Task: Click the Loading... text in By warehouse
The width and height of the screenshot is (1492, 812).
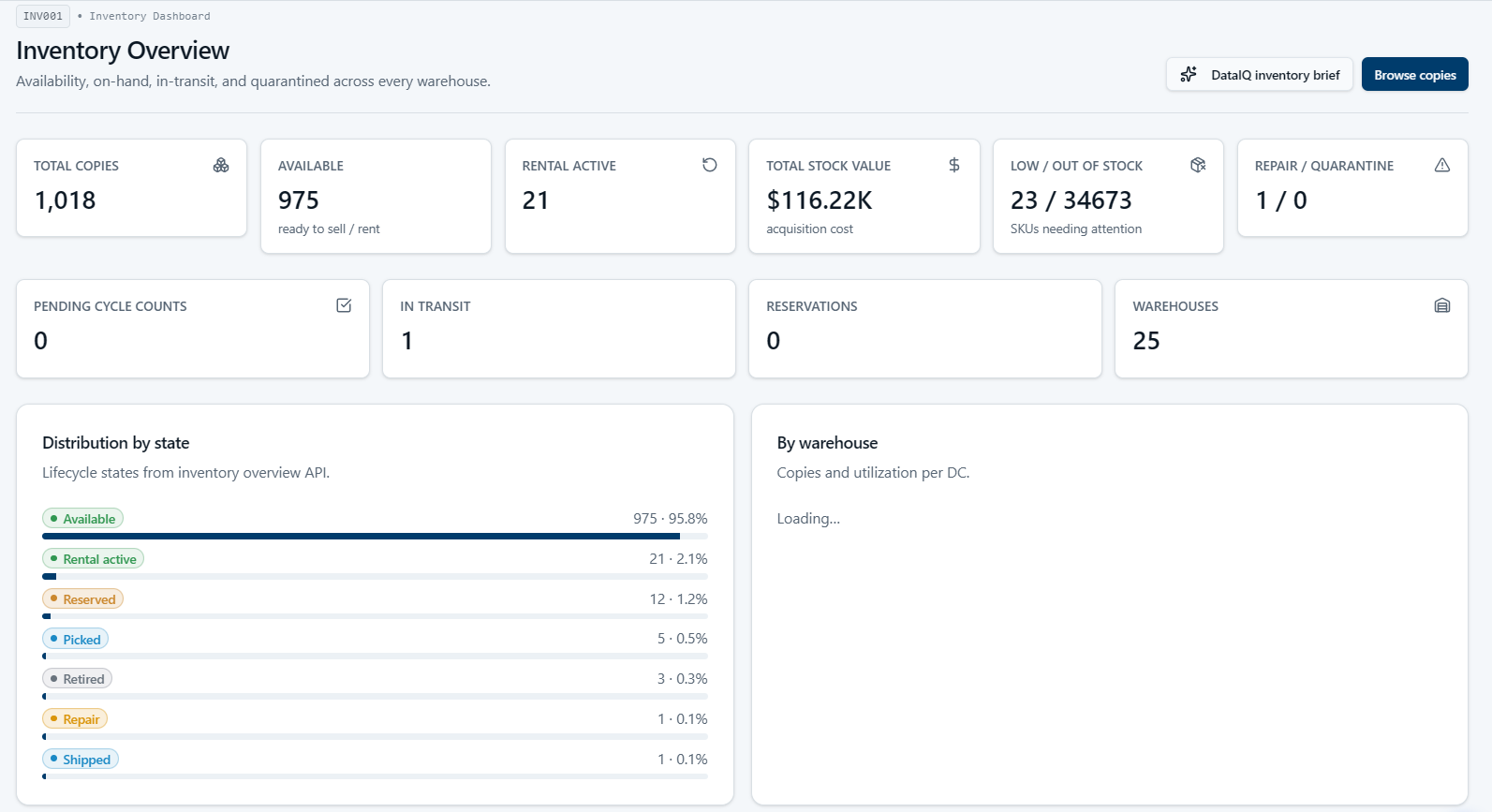Action: [808, 519]
